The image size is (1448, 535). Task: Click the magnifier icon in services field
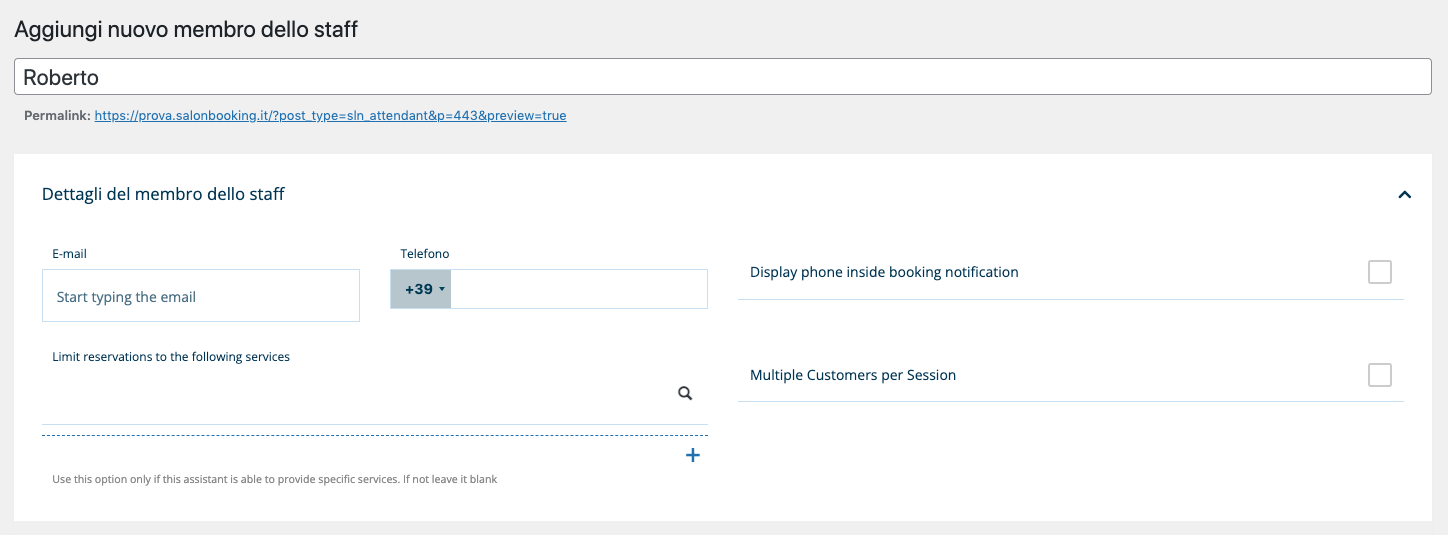(685, 394)
